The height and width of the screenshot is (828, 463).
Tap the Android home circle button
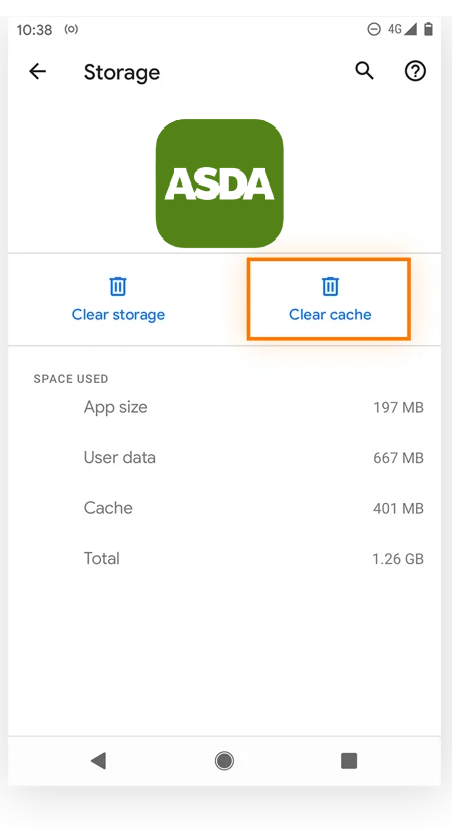pos(224,761)
